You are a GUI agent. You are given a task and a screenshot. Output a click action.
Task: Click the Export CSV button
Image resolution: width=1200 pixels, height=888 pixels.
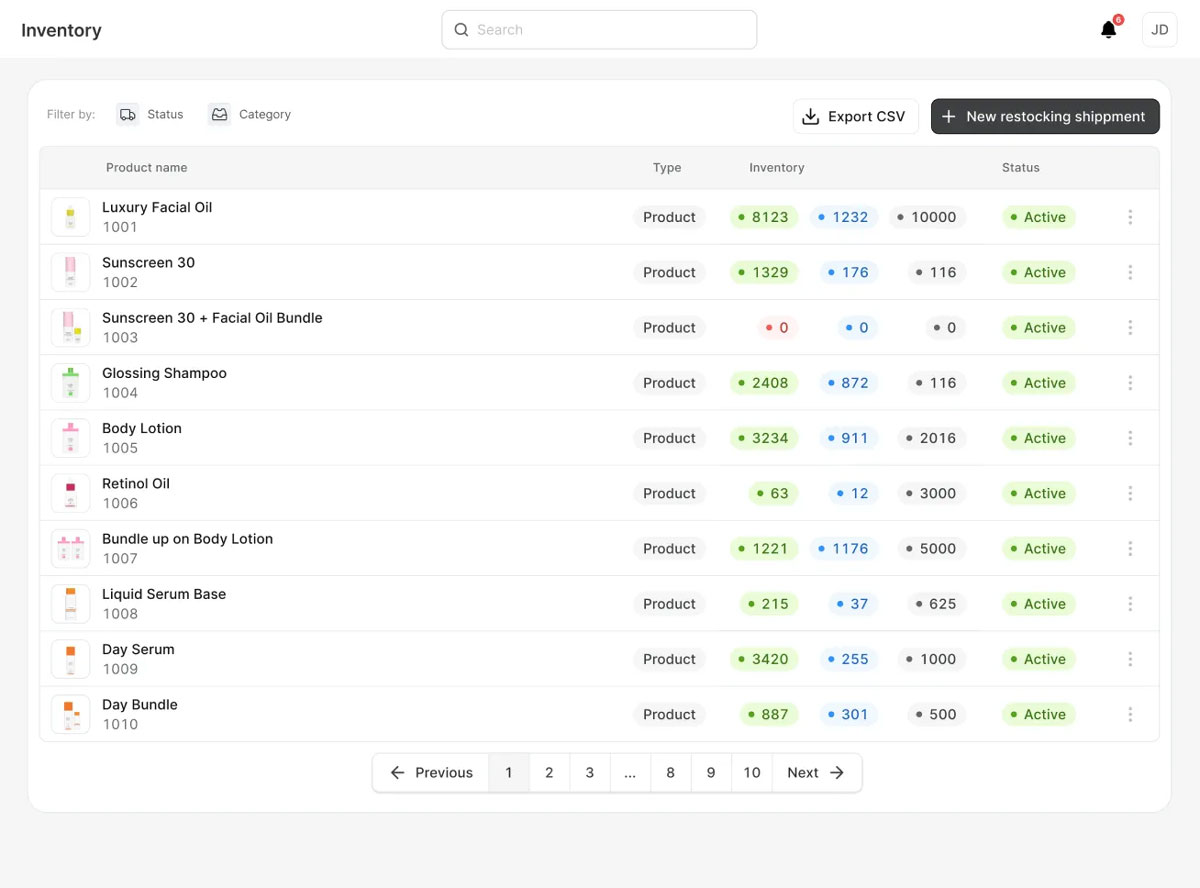click(855, 116)
